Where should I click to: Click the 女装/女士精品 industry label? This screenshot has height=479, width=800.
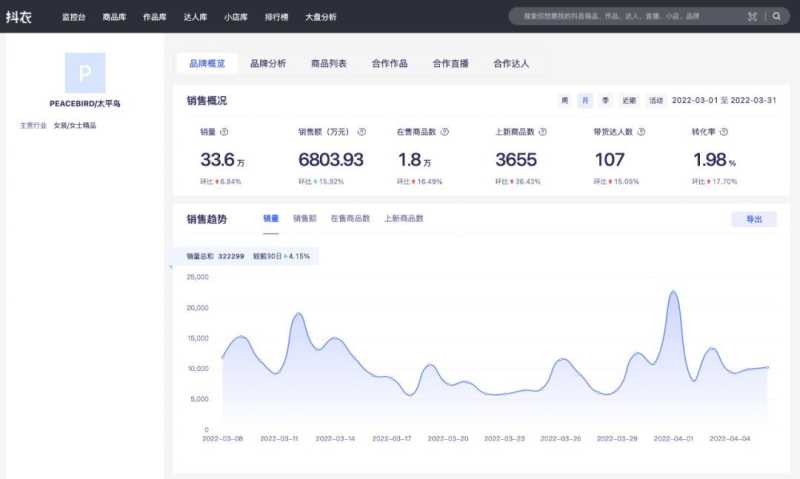click(x=75, y=125)
